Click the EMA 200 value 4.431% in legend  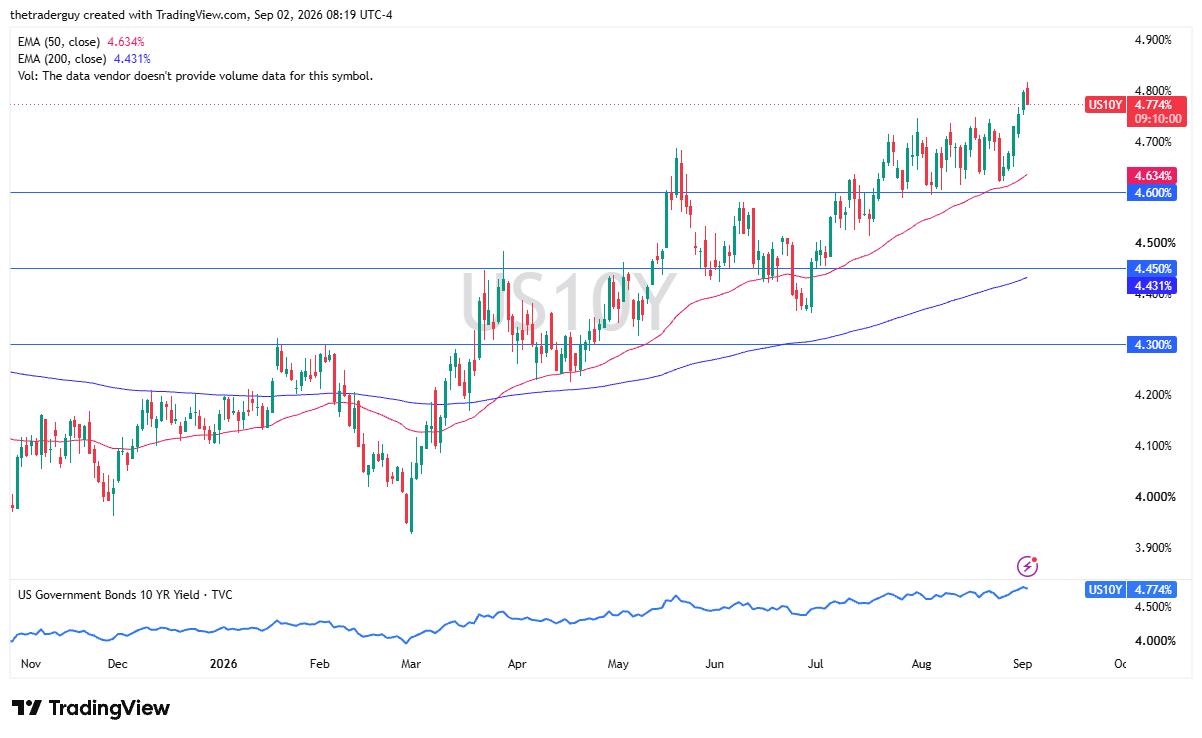133,59
